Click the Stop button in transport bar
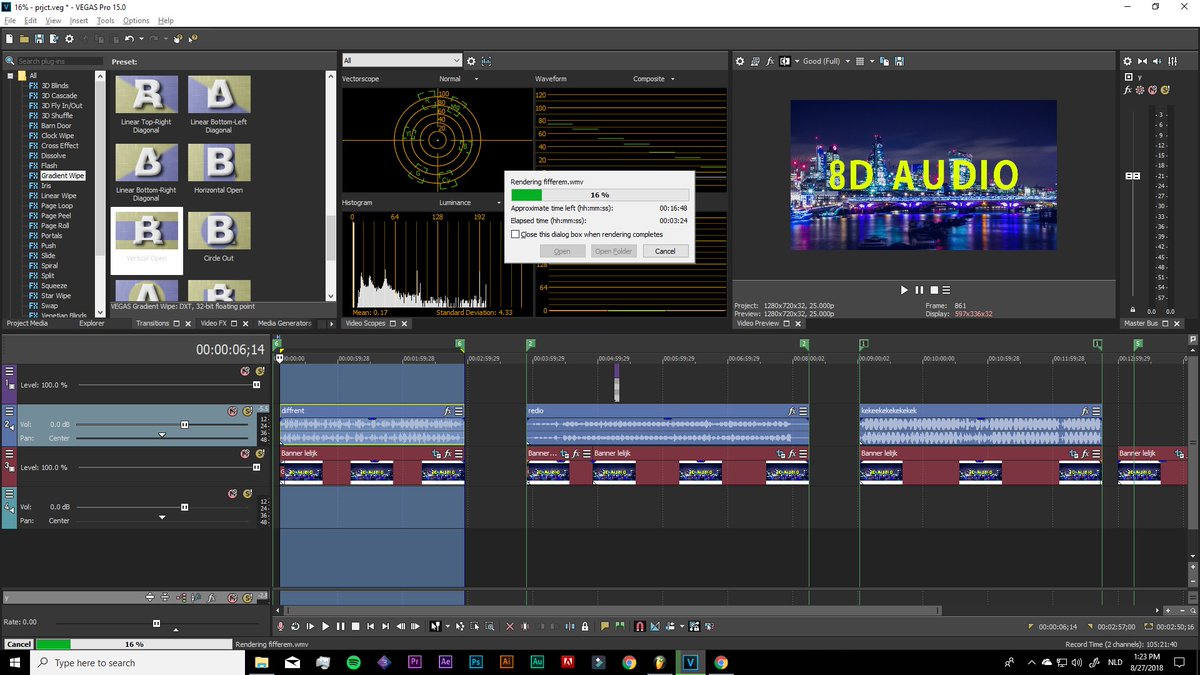 355,626
